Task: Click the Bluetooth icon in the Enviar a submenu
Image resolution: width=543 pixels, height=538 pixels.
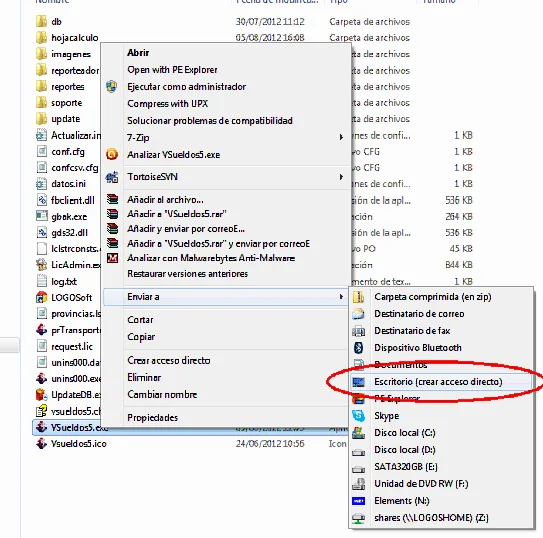Action: point(358,347)
